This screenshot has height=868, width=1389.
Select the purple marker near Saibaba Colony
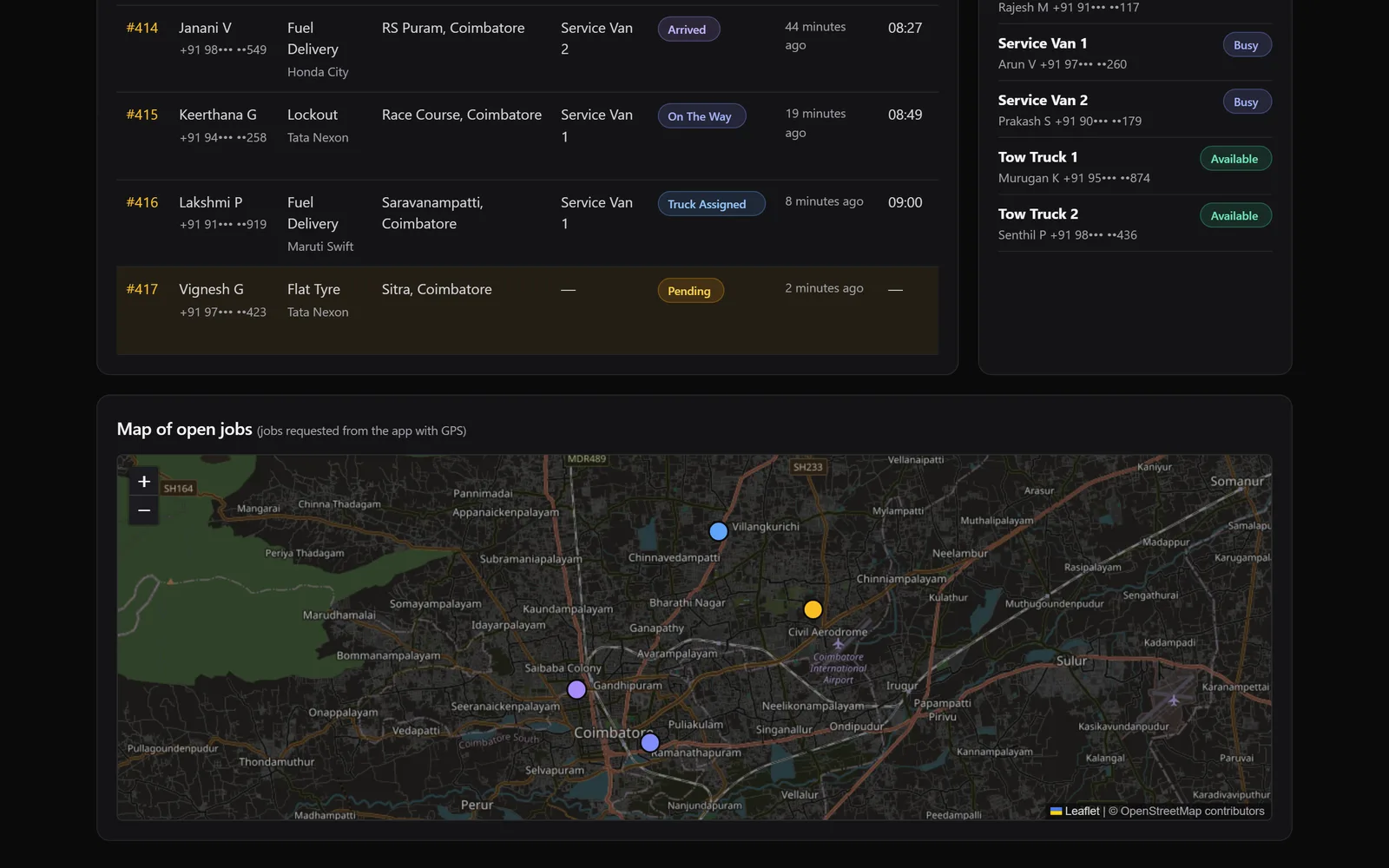576,689
